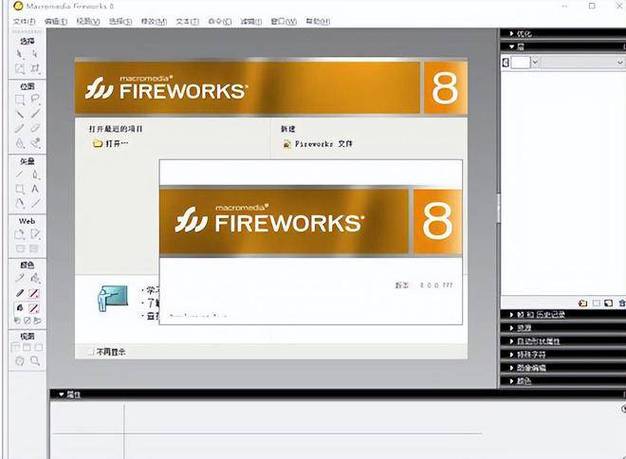Click the 打开... link under recent items
The width and height of the screenshot is (626, 459).
click(117, 144)
